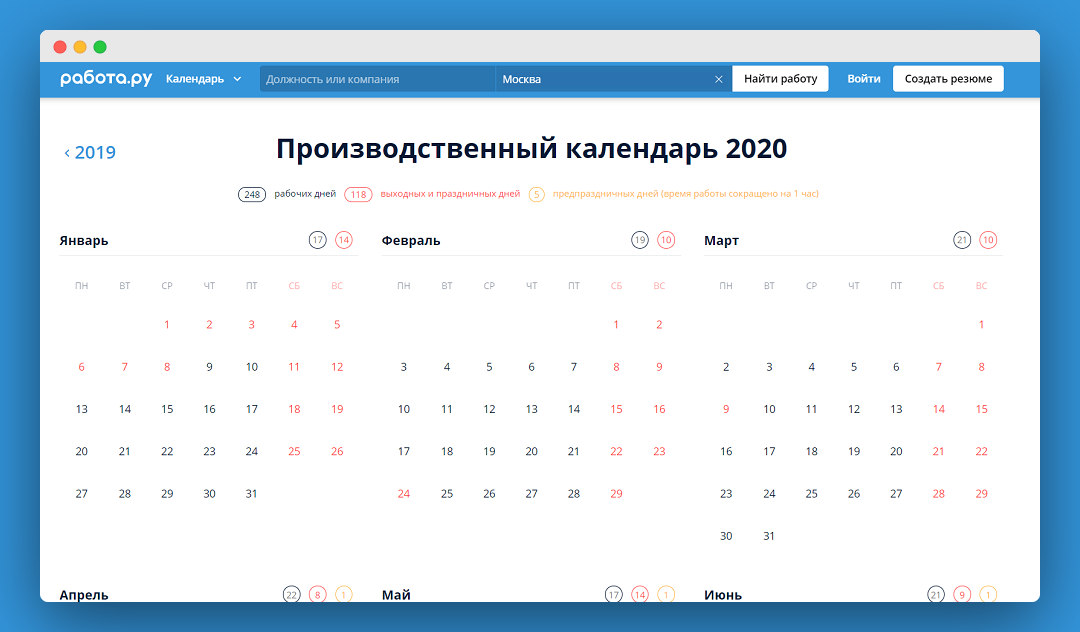Select the Март month heading
Image resolution: width=1080 pixels, height=632 pixels.
(721, 241)
